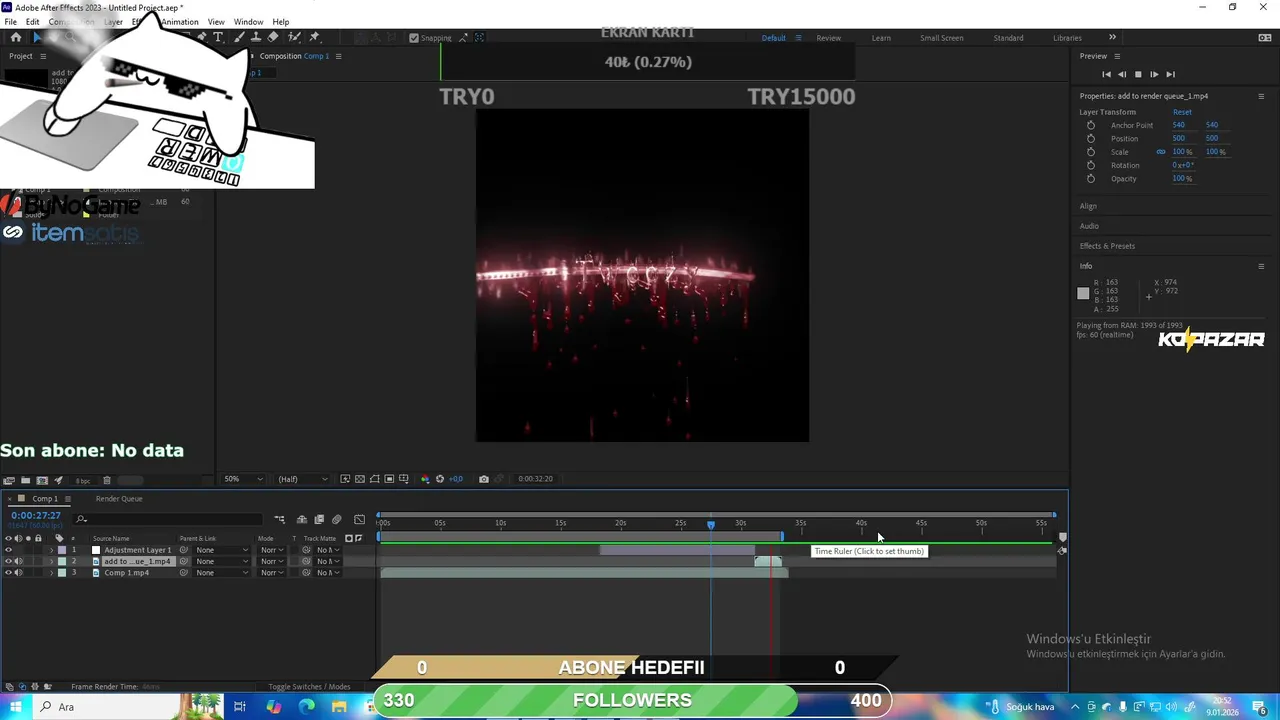The height and width of the screenshot is (720, 1280).
Task: Click Reset in Layer Transform
Action: [x=1182, y=112]
